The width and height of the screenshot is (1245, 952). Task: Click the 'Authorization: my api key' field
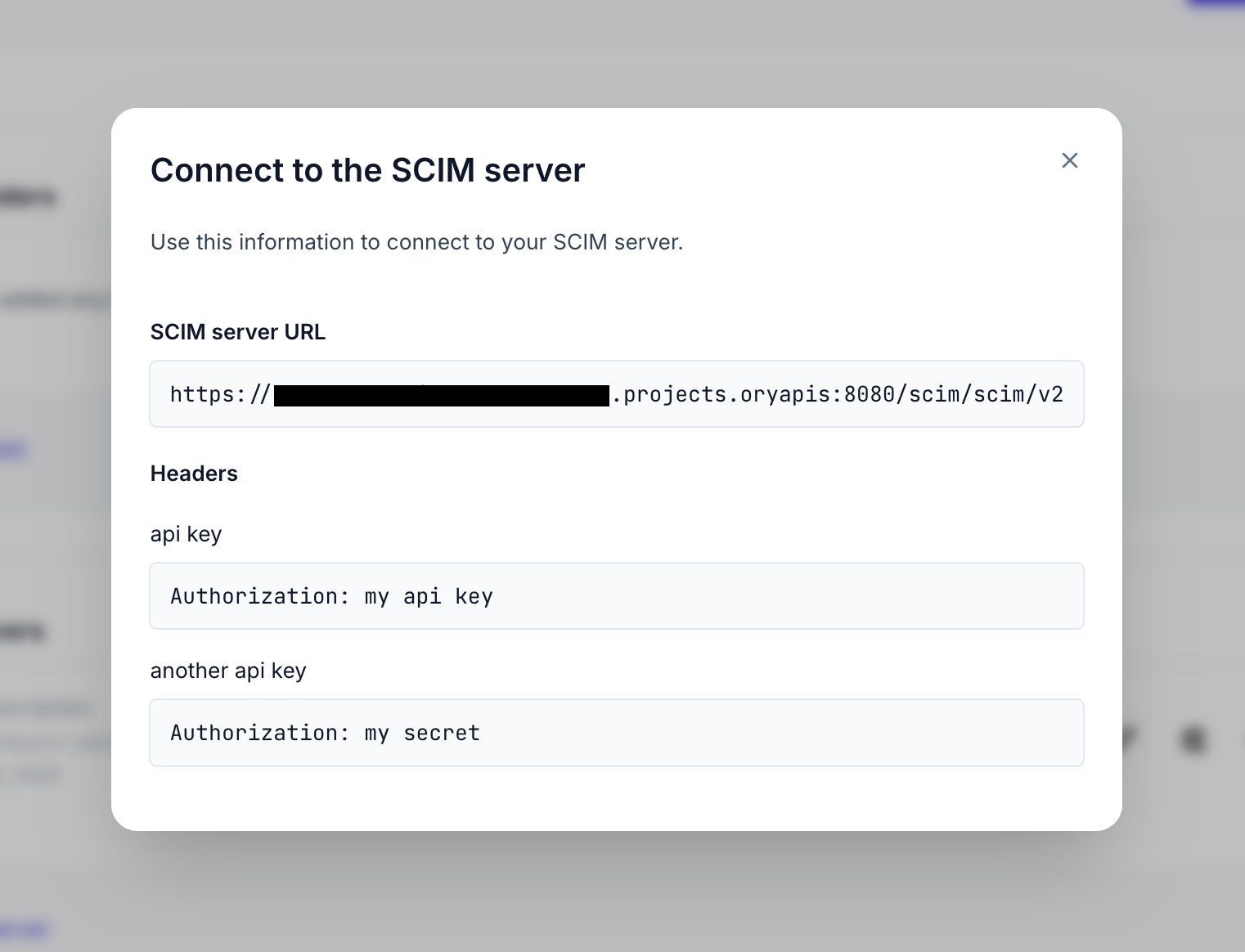pos(617,596)
